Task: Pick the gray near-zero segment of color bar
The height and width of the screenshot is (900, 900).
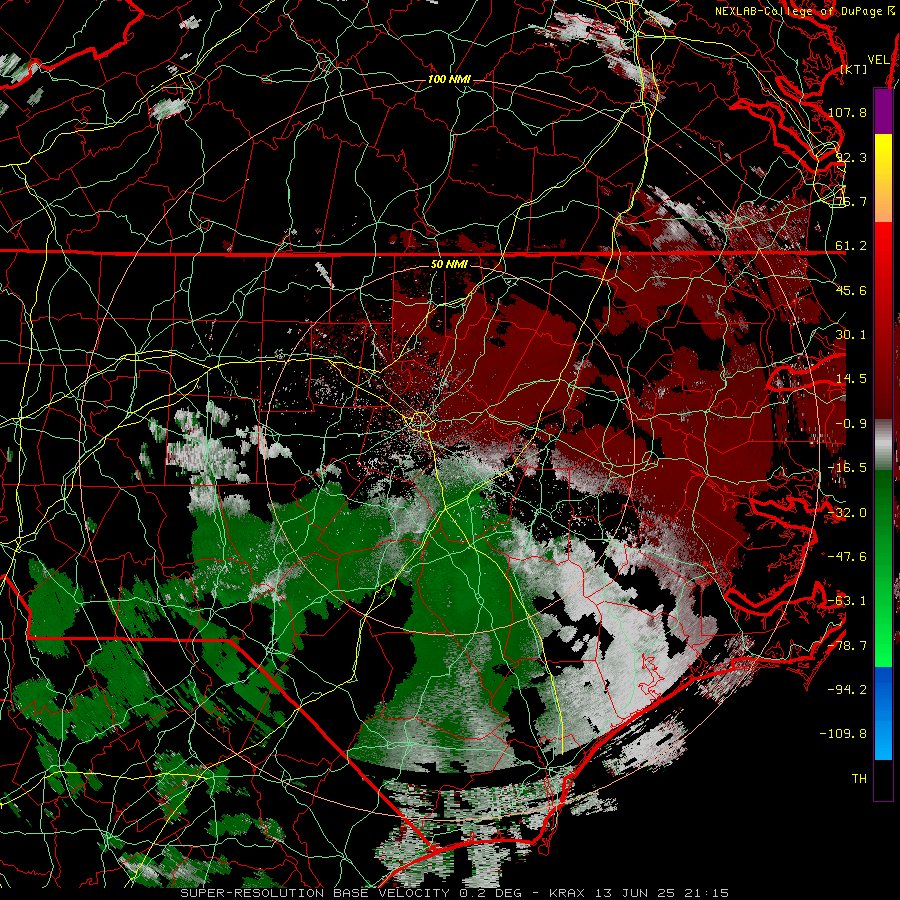Action: [x=883, y=445]
